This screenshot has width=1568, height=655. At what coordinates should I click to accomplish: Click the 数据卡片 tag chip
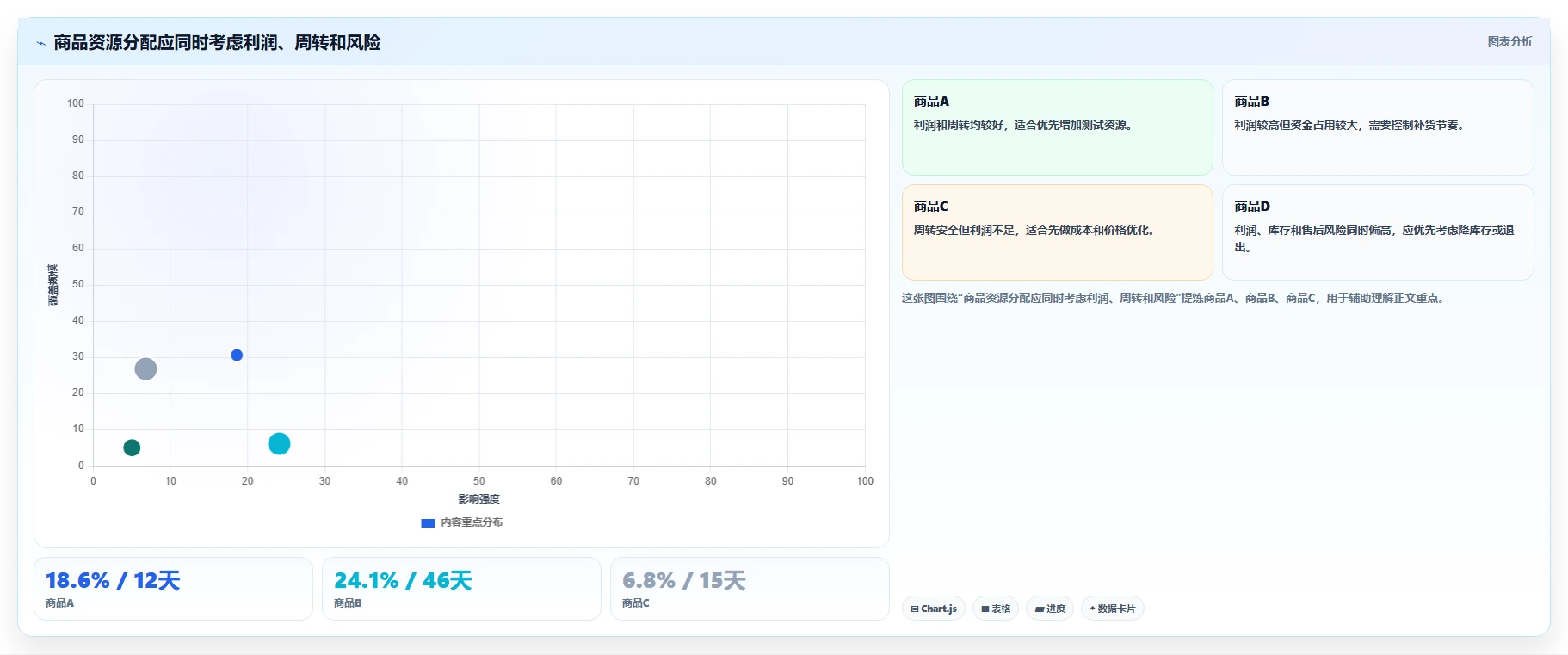(1112, 609)
